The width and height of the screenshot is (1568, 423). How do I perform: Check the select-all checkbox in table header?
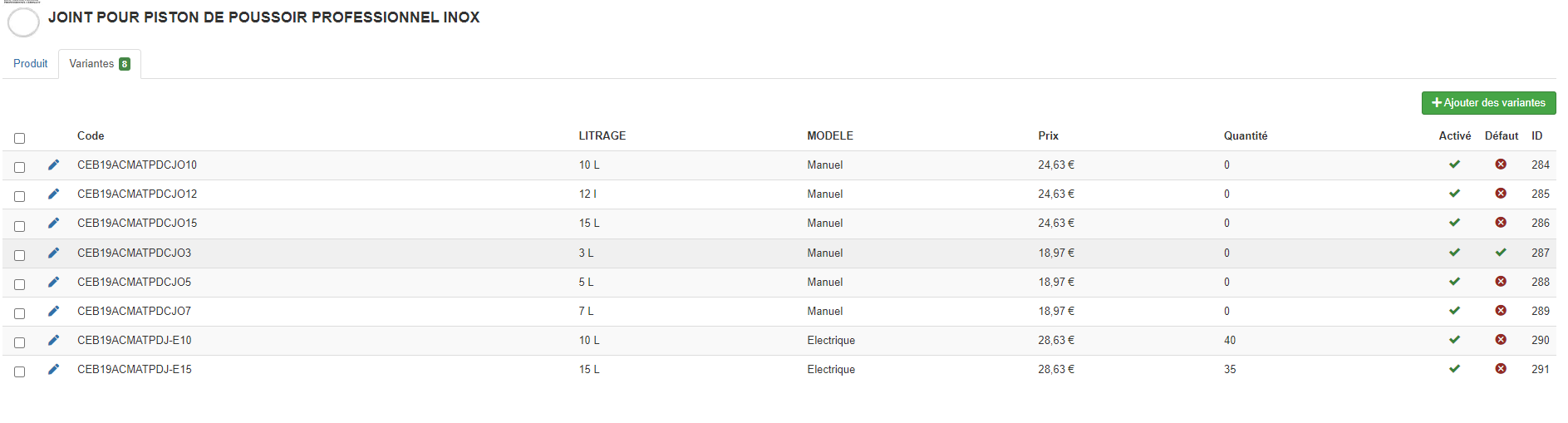(20, 138)
